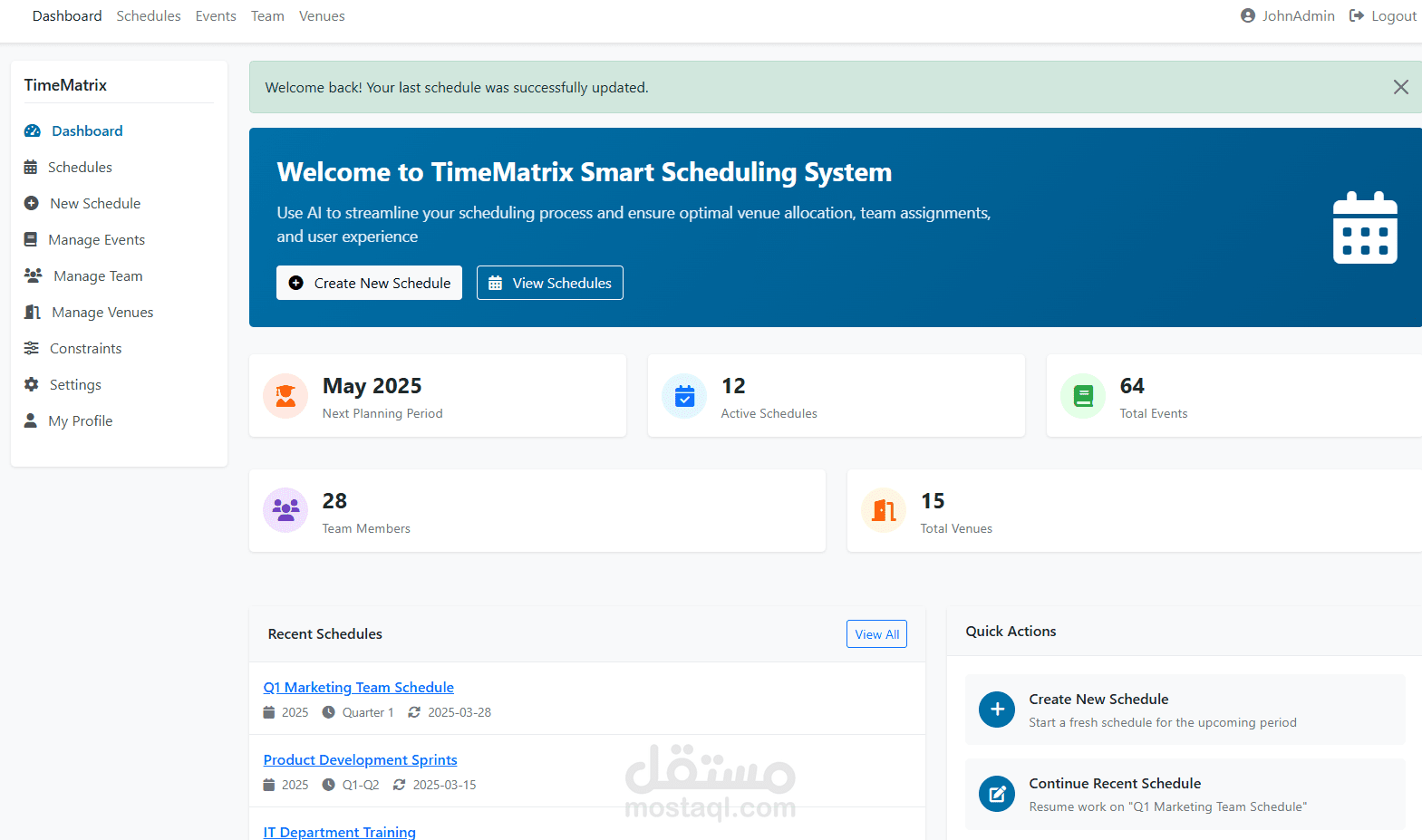Click the refresh icon beside 2025-03-28

414,712
